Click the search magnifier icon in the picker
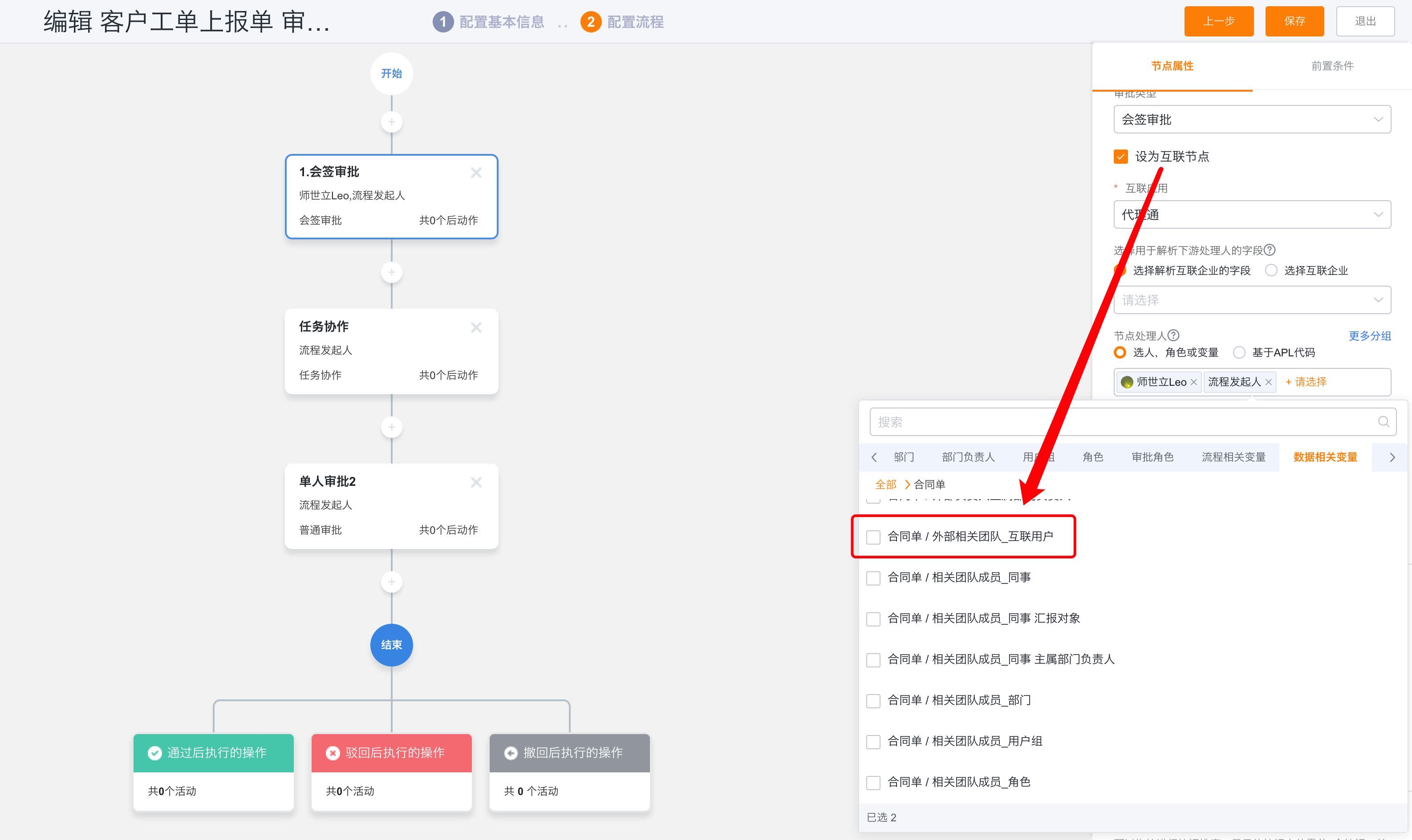The width and height of the screenshot is (1412, 840). click(x=1383, y=422)
